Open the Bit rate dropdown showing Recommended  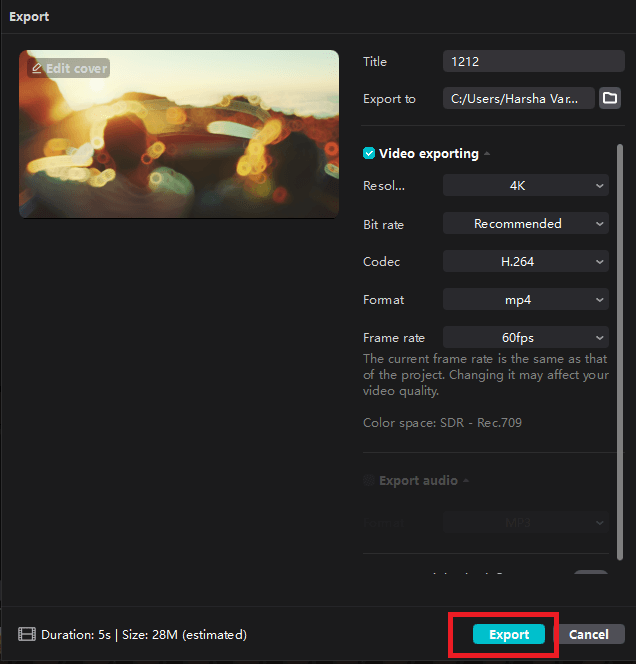pos(526,224)
